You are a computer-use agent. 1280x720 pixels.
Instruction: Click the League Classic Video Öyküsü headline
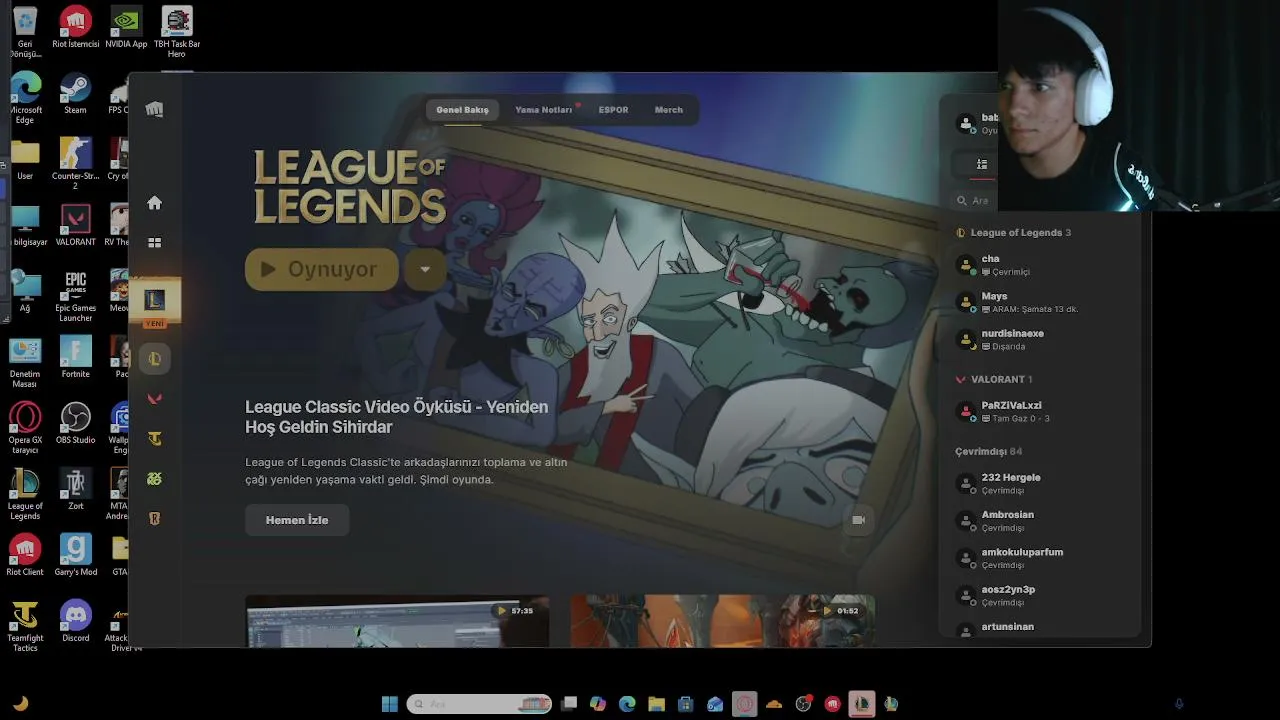tap(397, 417)
